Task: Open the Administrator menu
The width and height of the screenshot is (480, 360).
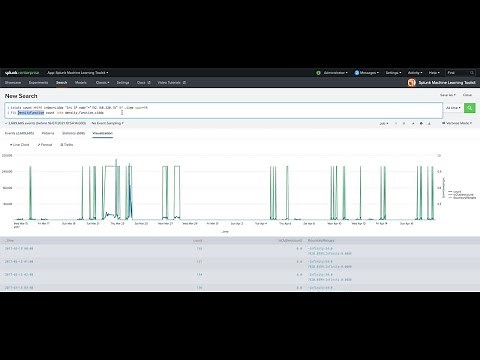Action: tap(336, 73)
